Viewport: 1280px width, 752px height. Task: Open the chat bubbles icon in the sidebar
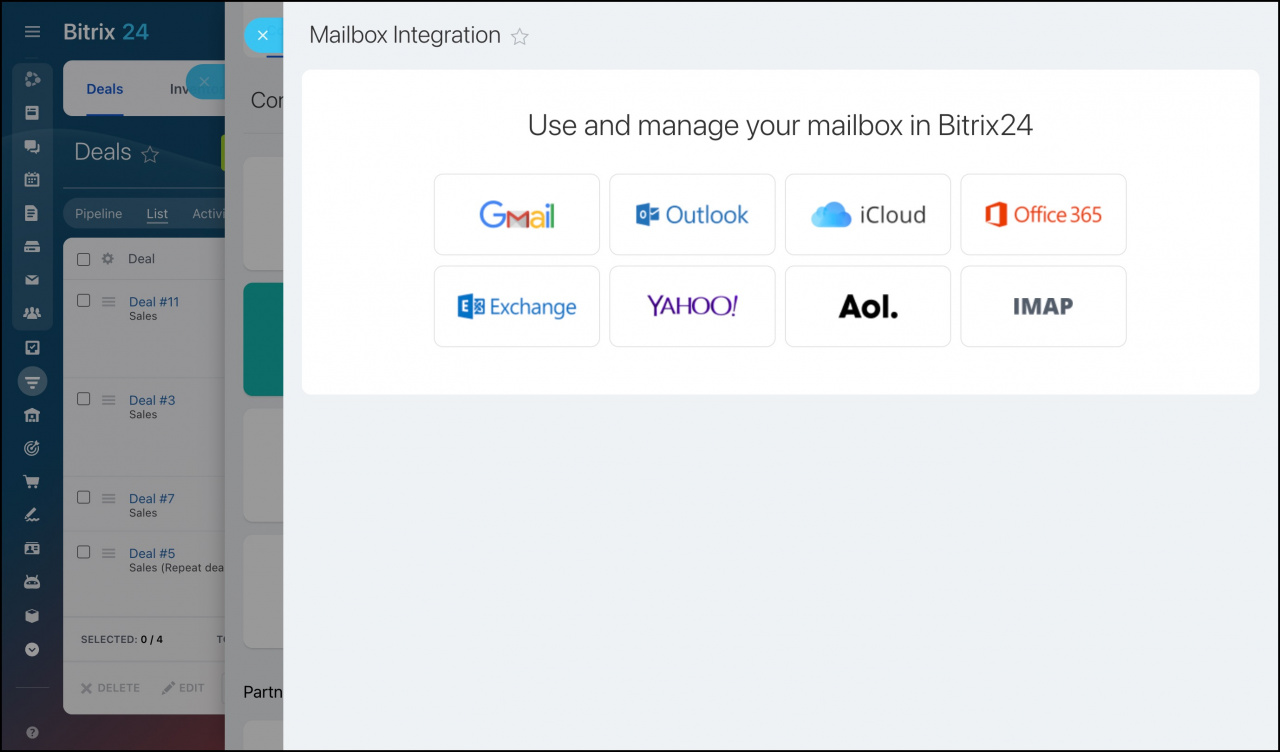point(32,147)
